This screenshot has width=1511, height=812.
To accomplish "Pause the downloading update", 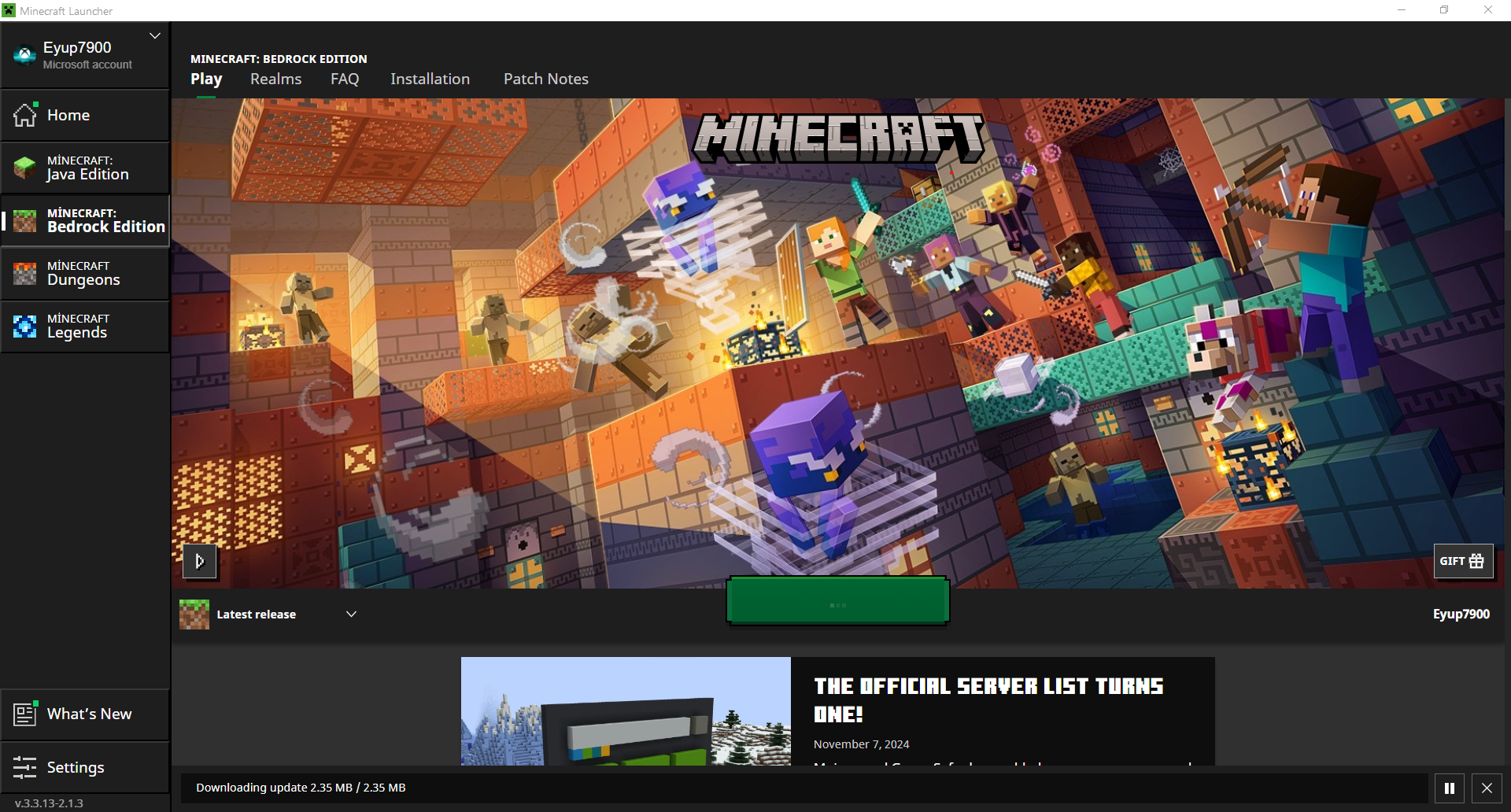I will (x=1449, y=788).
